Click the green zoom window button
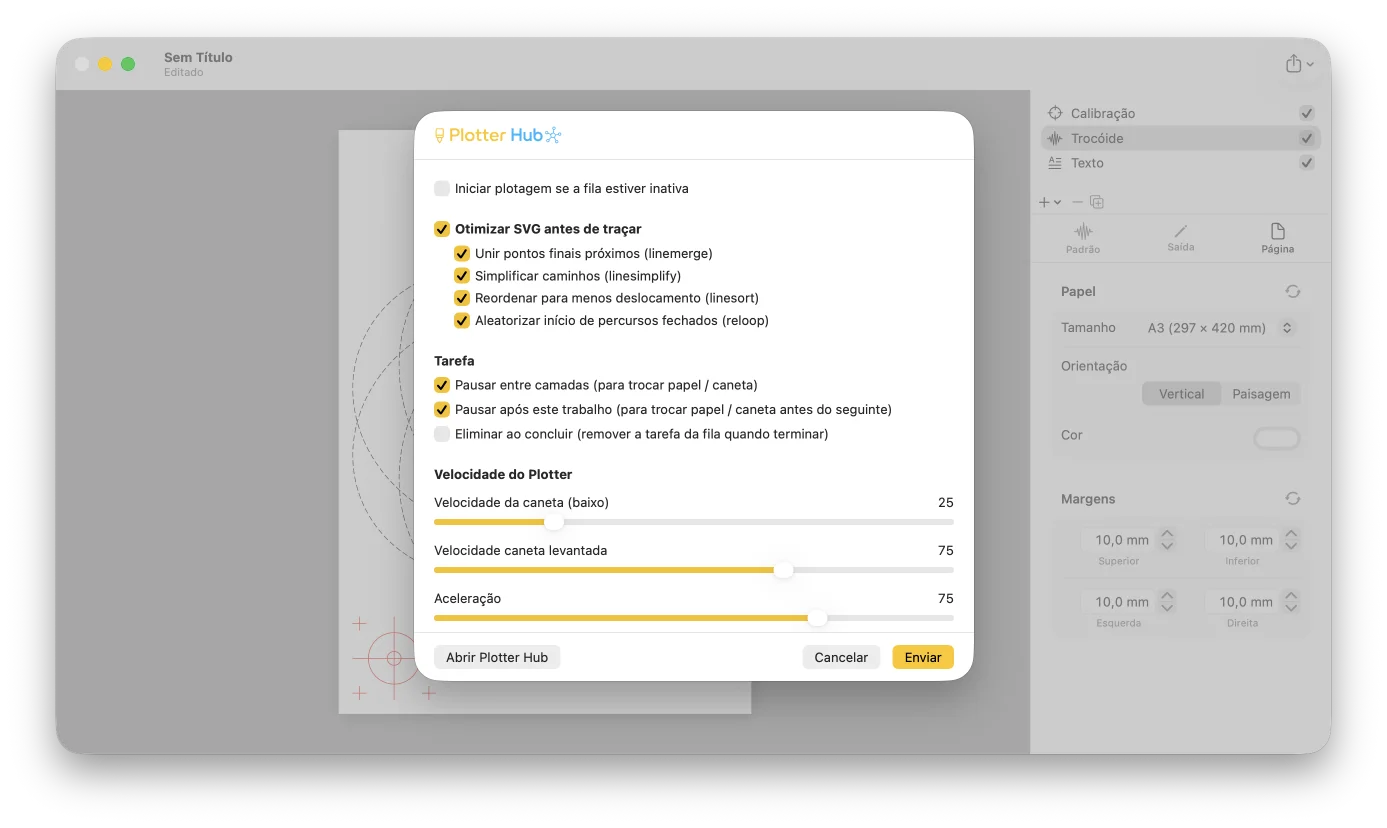 (128, 64)
